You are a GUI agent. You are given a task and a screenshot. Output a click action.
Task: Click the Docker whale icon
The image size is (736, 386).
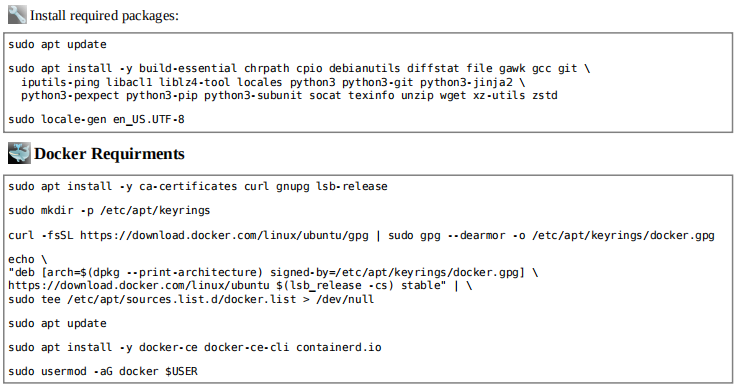(19, 153)
